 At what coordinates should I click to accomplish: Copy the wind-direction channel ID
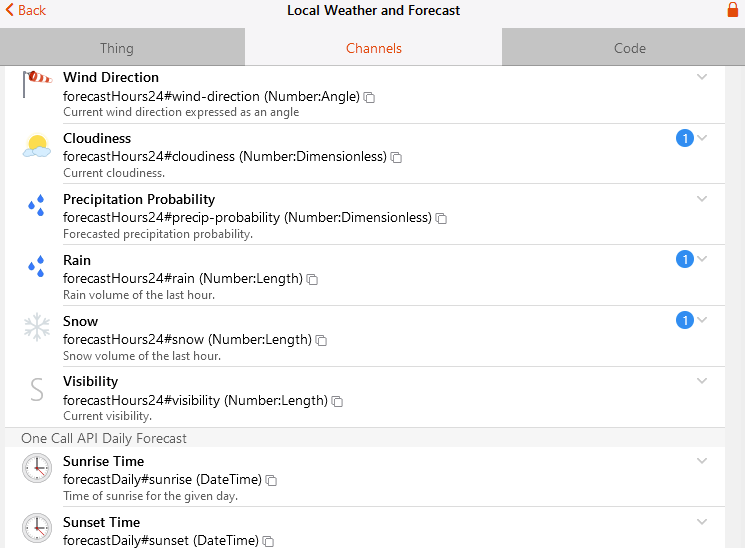click(369, 97)
